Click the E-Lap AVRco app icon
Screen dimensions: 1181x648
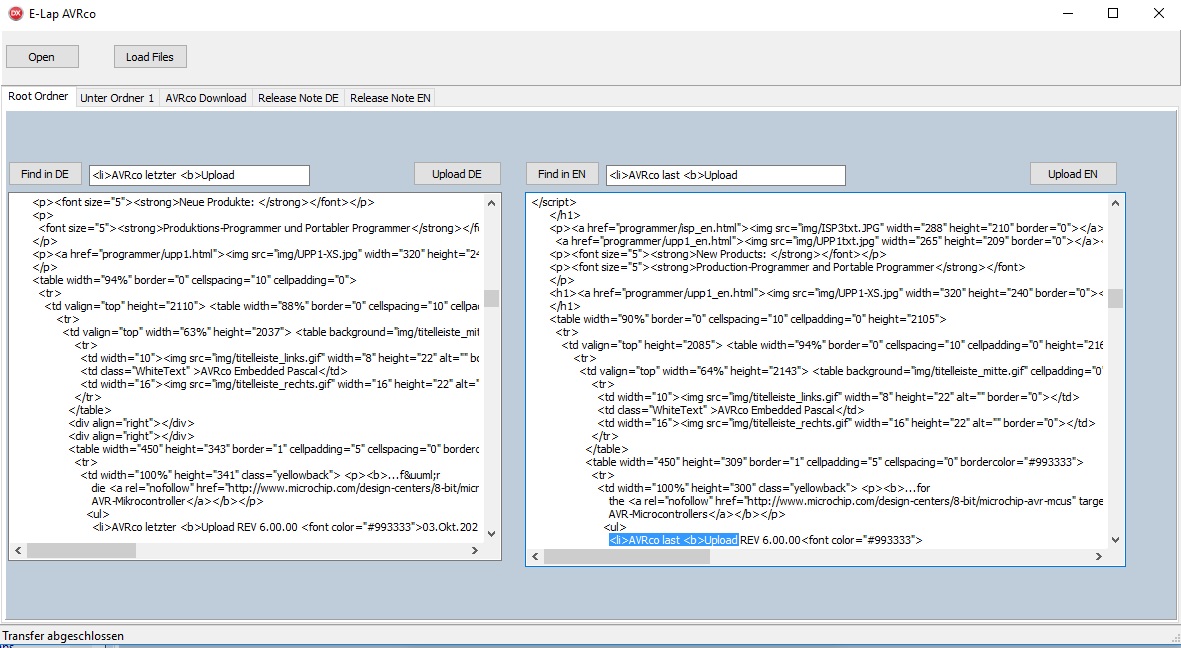click(x=15, y=14)
